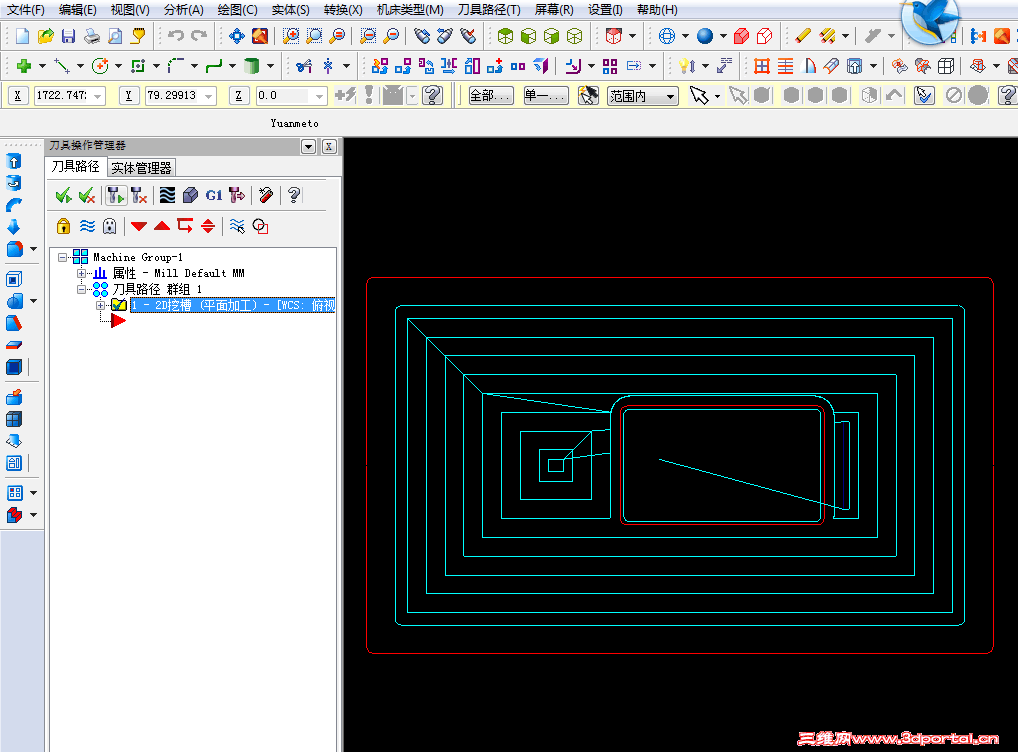
Task: Click the Solid revolve icon in sidebar
Action: 14,183
